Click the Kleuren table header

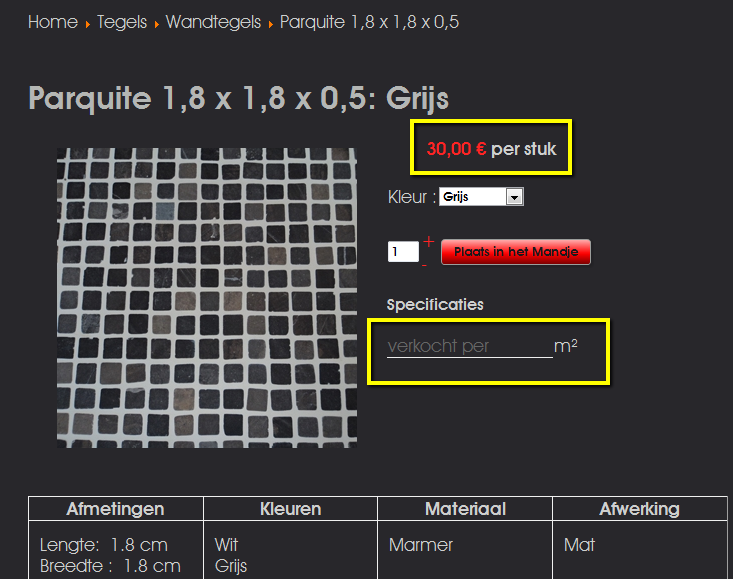(x=291, y=509)
